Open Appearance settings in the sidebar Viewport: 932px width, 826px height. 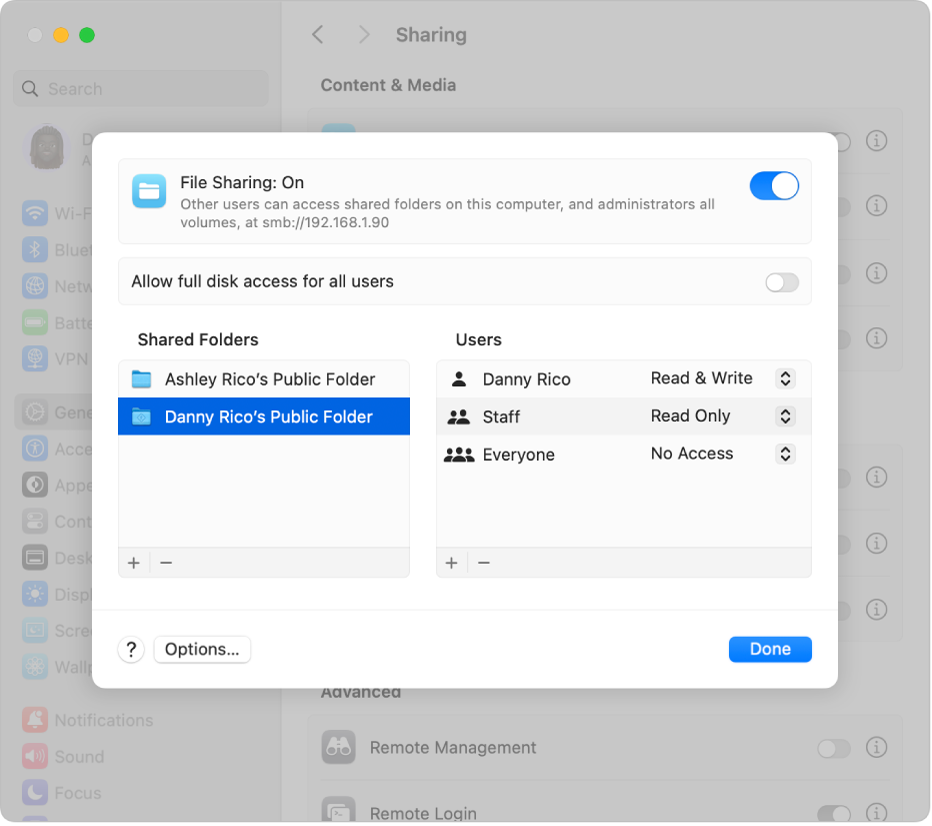(55, 485)
